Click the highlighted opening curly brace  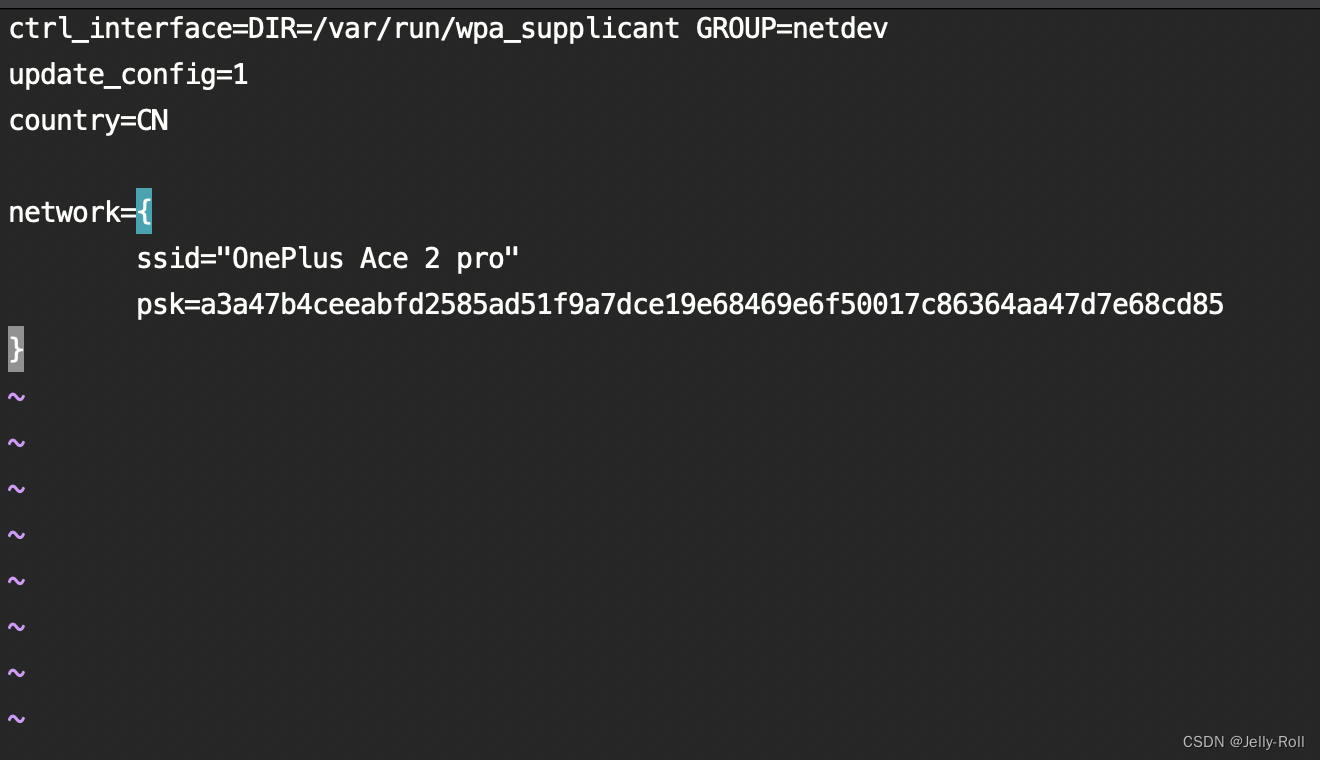(x=144, y=211)
